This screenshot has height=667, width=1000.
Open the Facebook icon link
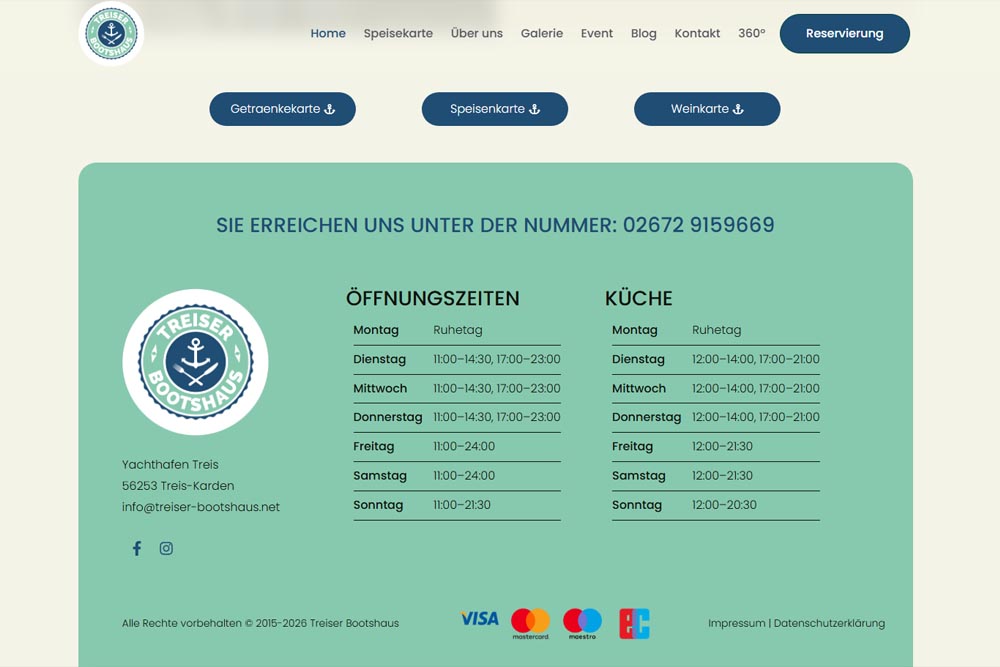[x=136, y=548]
